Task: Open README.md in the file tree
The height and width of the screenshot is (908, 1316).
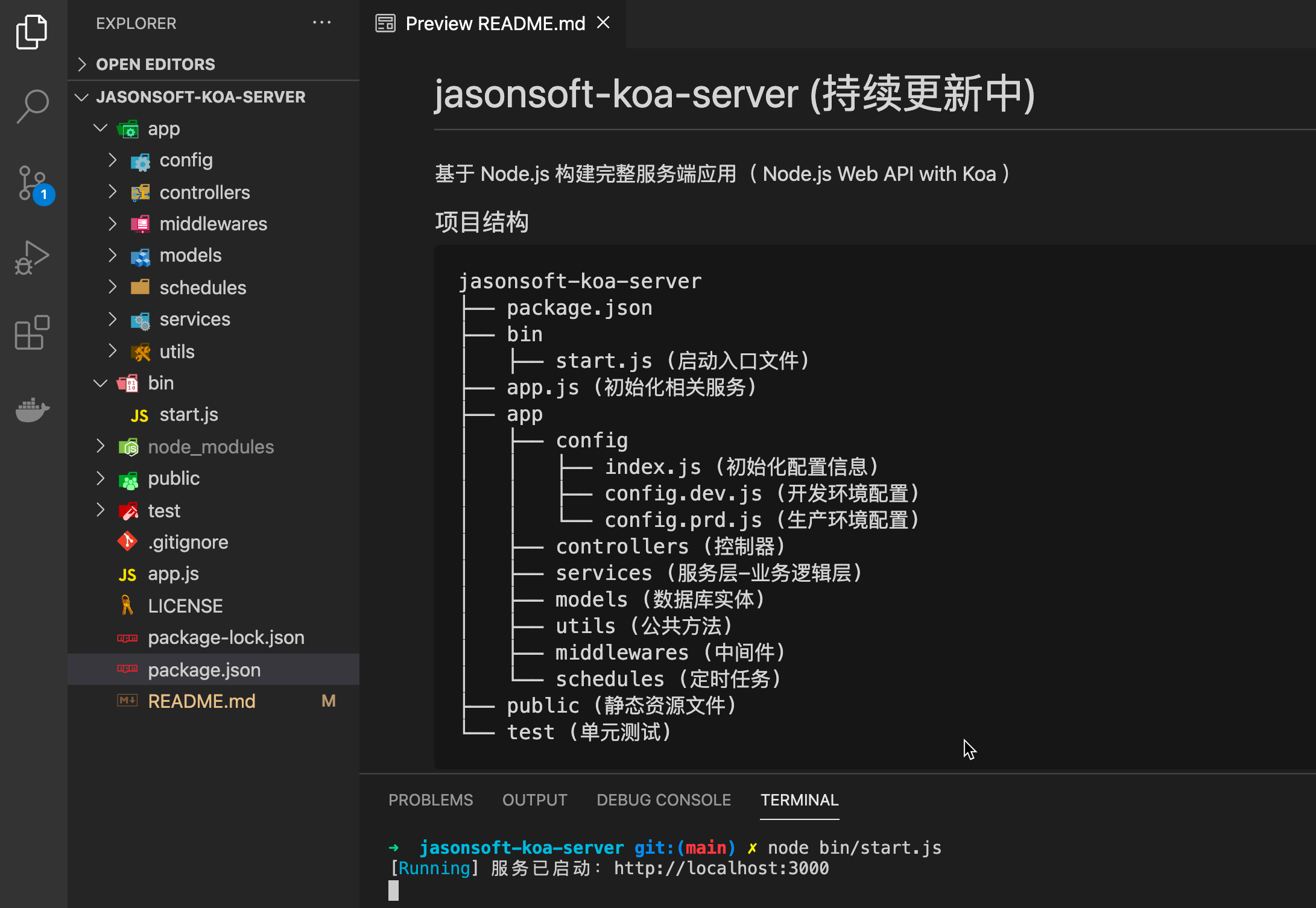Action: (201, 701)
